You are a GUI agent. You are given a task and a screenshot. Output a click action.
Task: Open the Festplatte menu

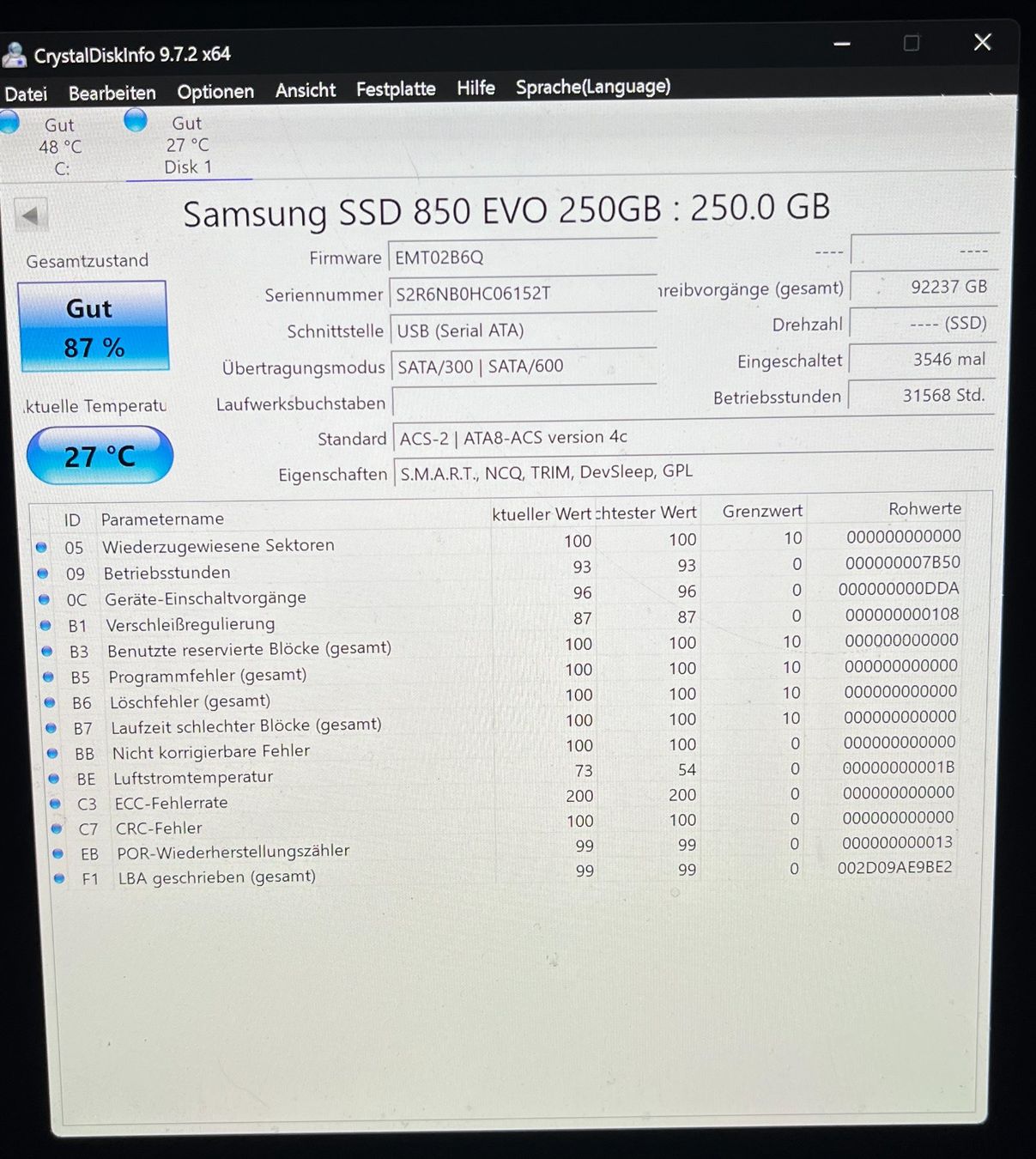[396, 88]
